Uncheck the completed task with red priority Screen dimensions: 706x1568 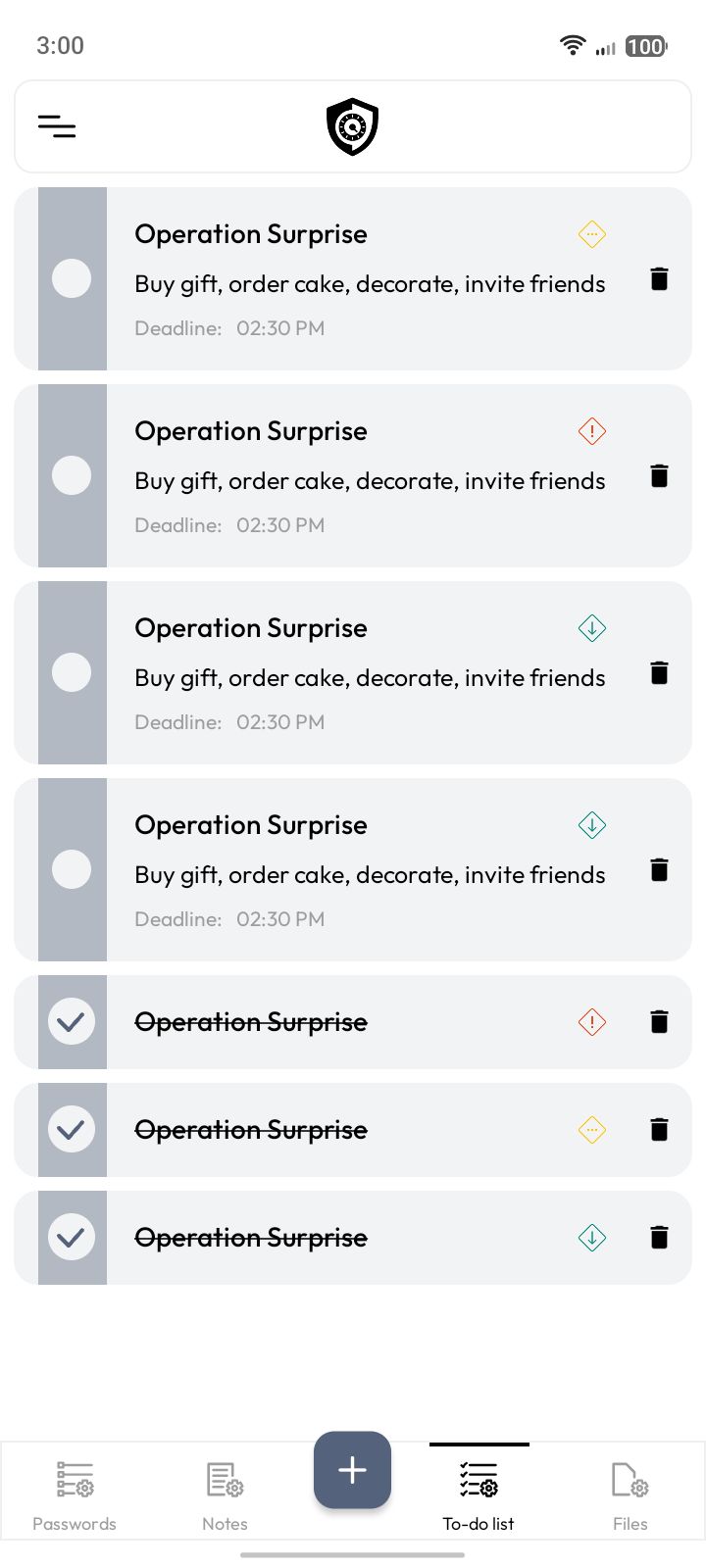pos(72,1022)
